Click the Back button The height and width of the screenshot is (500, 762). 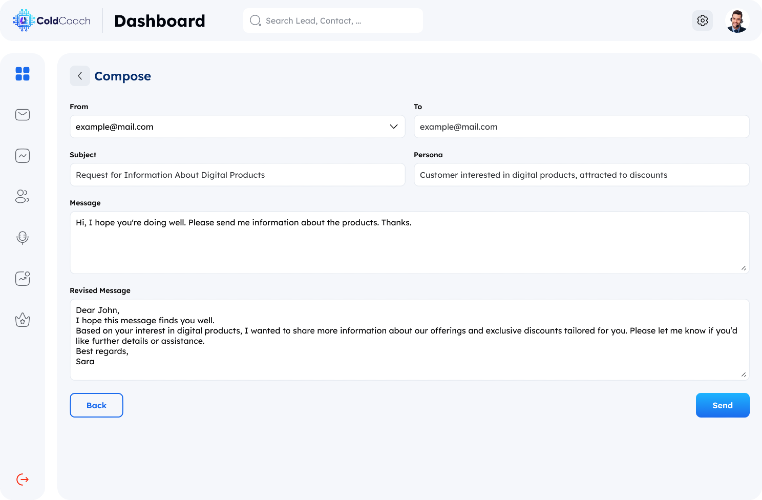click(x=96, y=405)
